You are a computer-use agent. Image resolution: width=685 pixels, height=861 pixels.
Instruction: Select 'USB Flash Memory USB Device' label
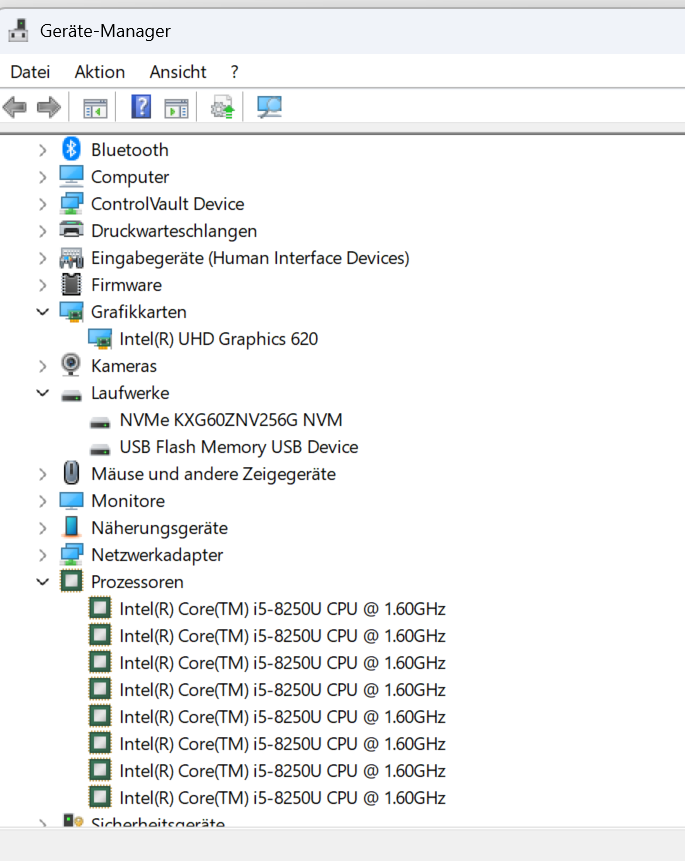[x=238, y=447]
